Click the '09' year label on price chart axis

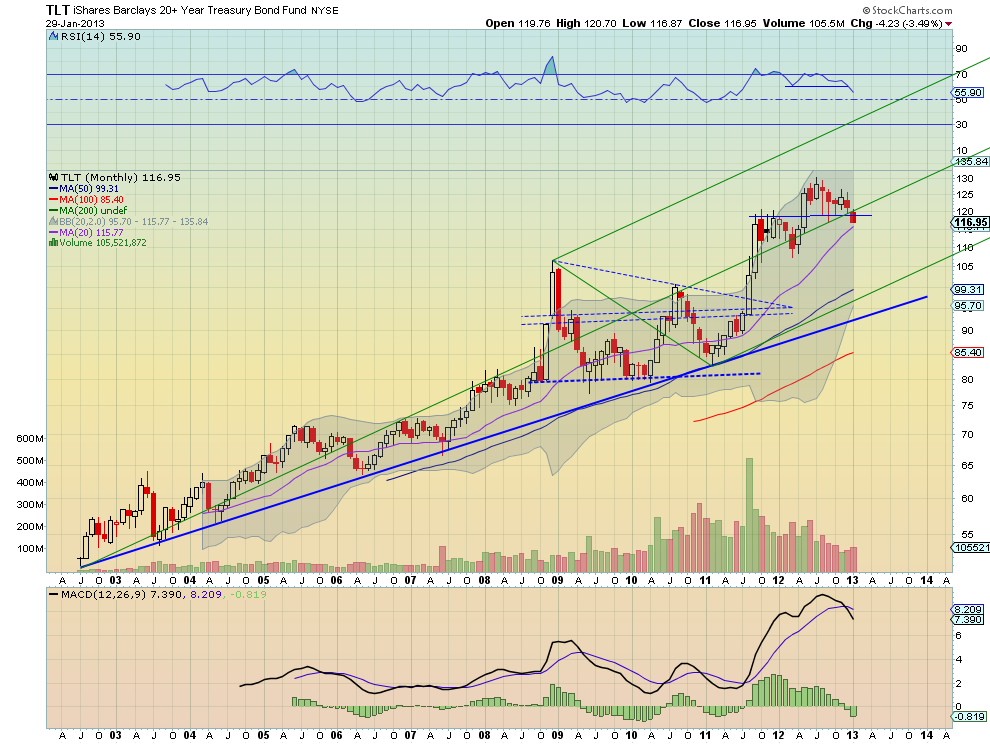558,580
